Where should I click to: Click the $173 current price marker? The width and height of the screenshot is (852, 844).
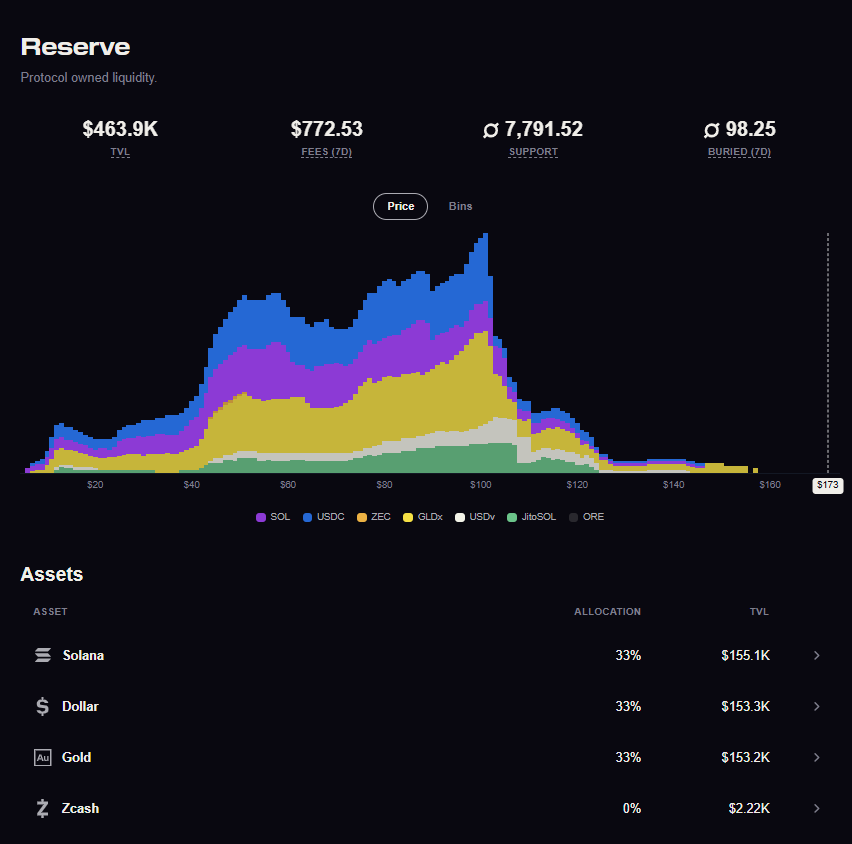[x=828, y=485]
